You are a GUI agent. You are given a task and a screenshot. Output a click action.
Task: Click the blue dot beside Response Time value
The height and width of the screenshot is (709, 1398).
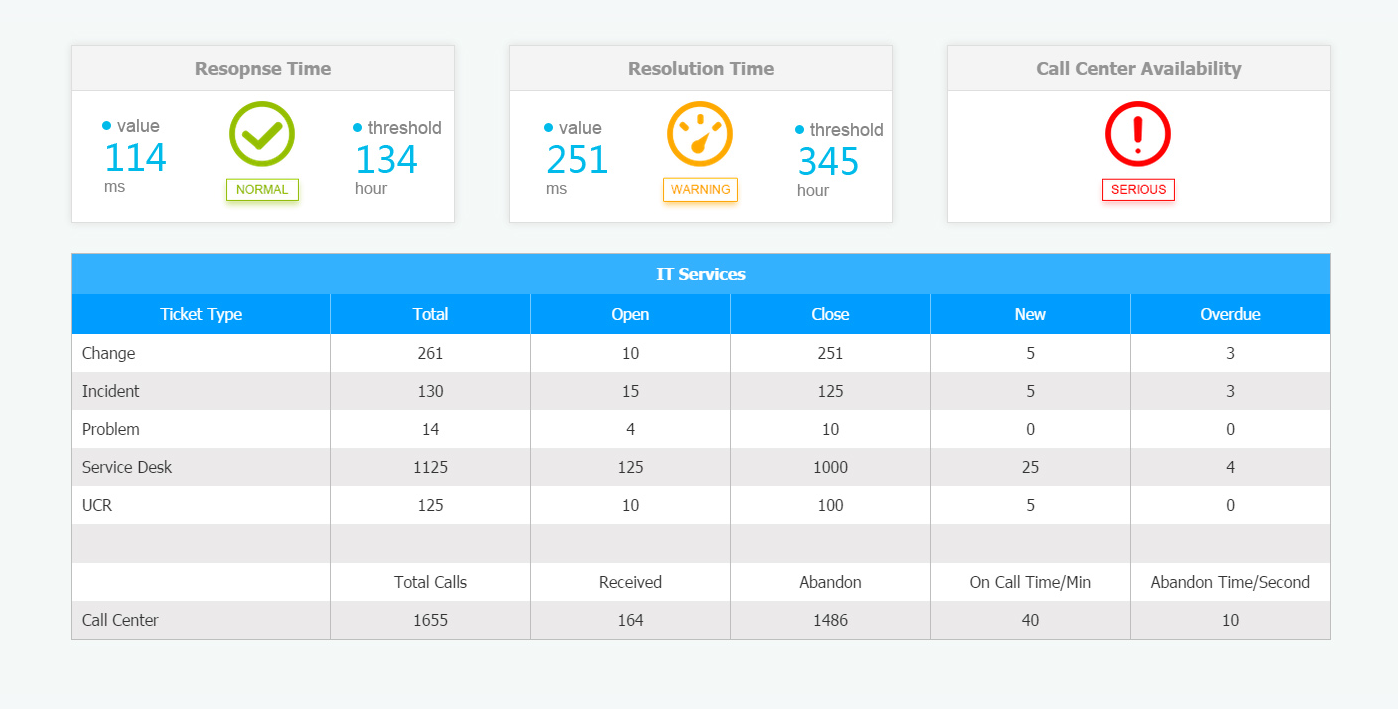[x=107, y=126]
